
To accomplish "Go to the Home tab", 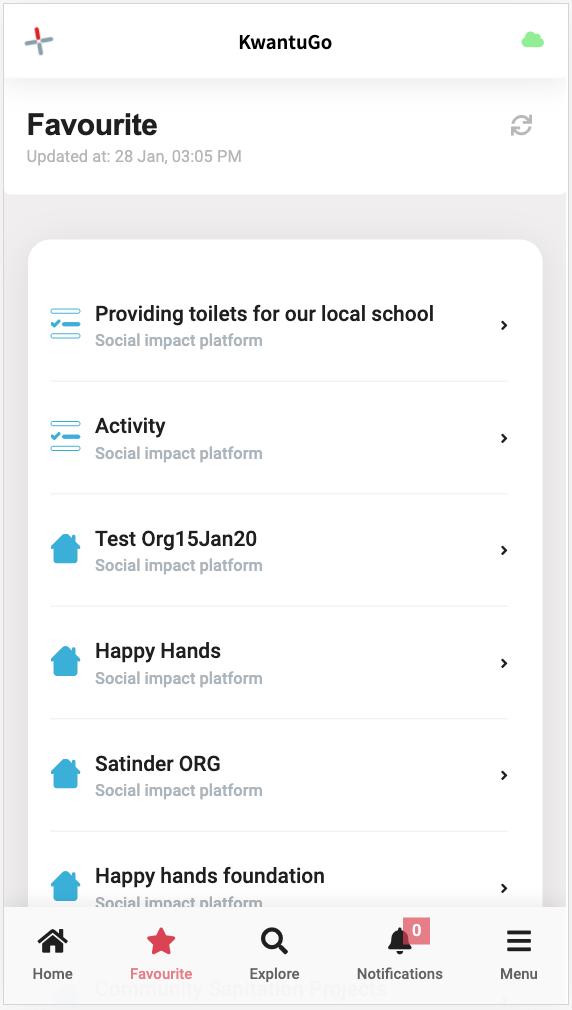I will [x=53, y=951].
